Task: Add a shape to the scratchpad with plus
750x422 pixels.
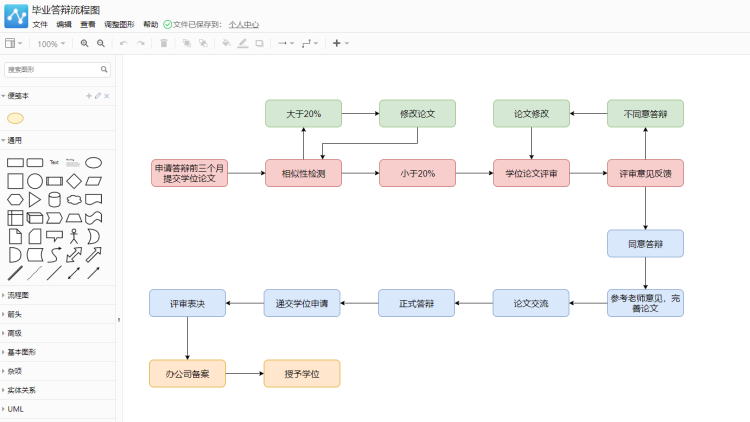Action: 88,96
